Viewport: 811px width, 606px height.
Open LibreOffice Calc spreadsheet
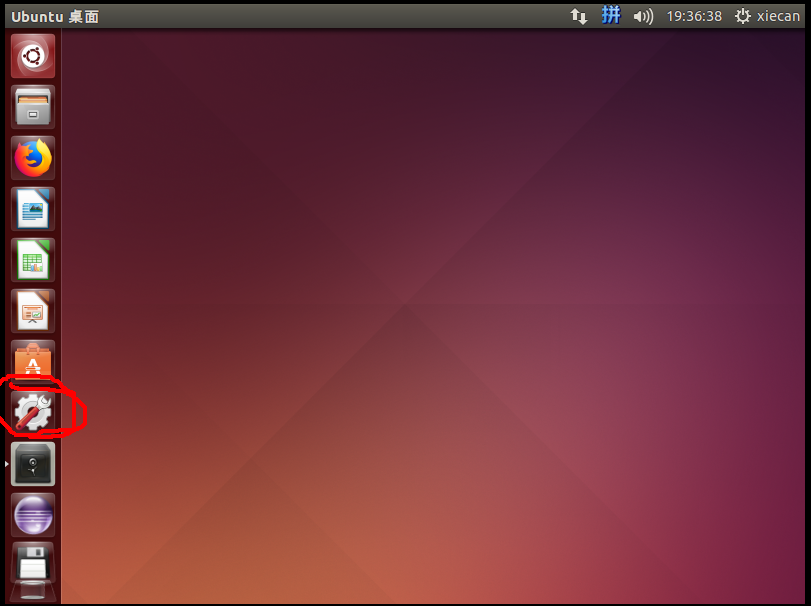coord(33,260)
